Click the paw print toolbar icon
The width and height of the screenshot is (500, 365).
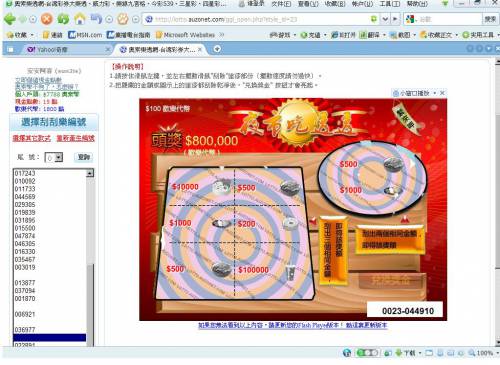click(122, 19)
